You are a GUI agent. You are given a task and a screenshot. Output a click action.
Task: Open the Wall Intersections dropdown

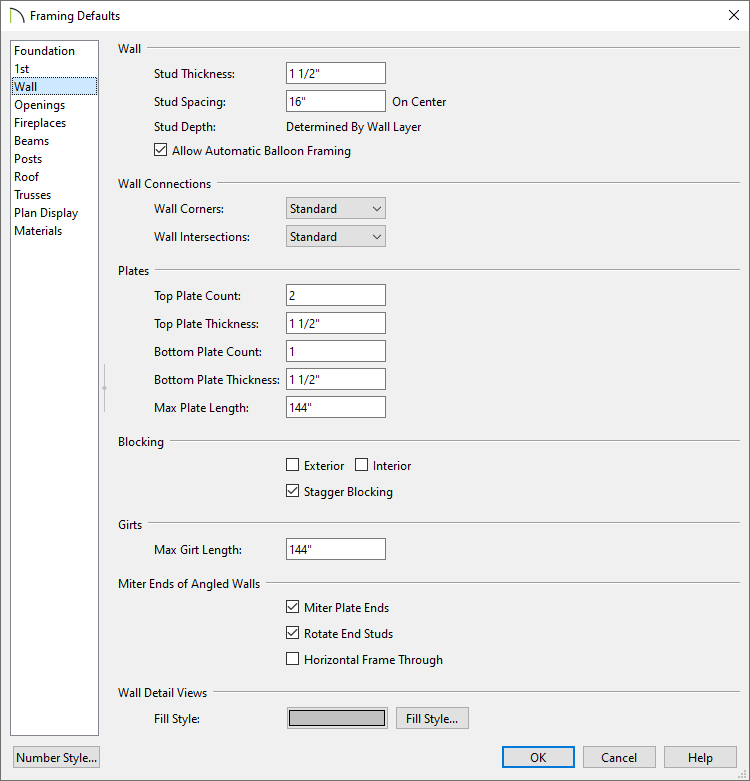[336, 236]
